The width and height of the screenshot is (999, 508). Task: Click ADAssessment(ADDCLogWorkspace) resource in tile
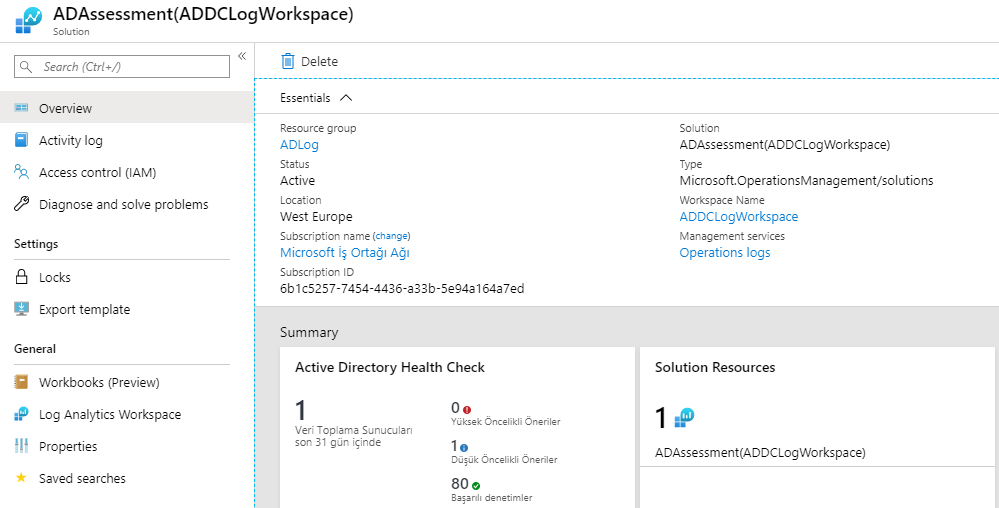click(760, 453)
